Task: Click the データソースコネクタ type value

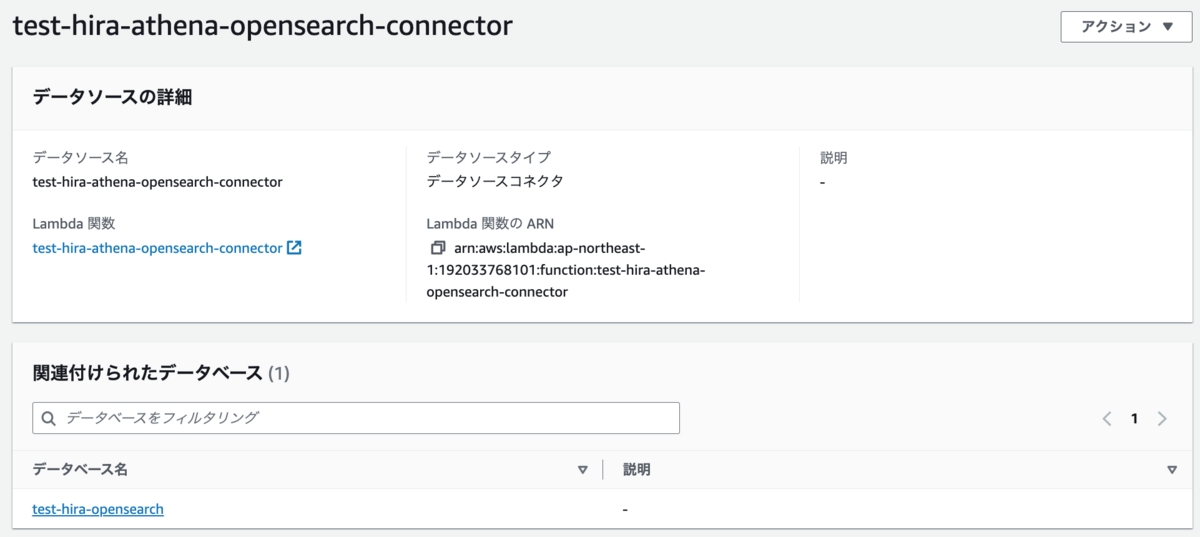Action: tap(494, 181)
